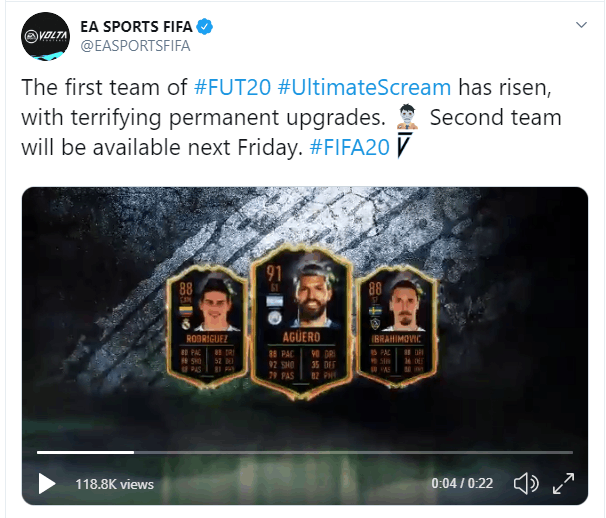Enter fullscreen with the expand arrows icon

[x=564, y=484]
